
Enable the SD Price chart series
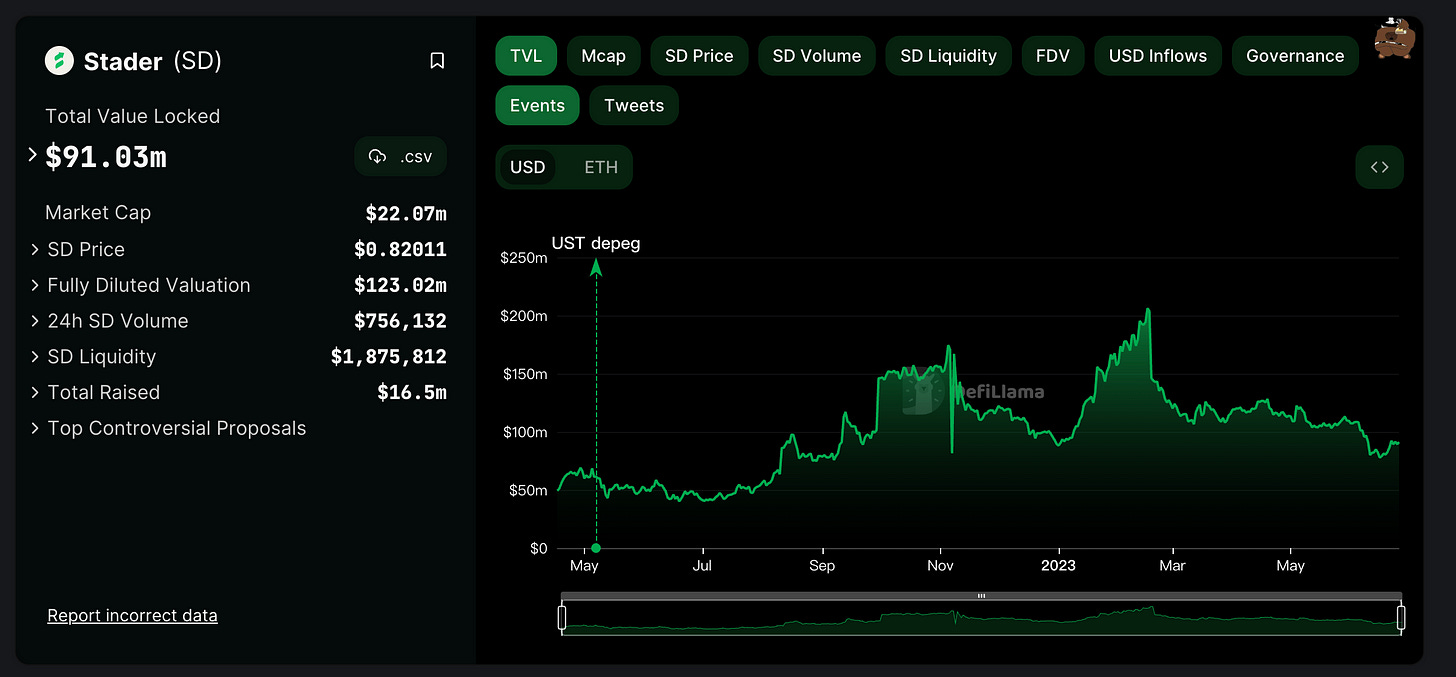(699, 56)
